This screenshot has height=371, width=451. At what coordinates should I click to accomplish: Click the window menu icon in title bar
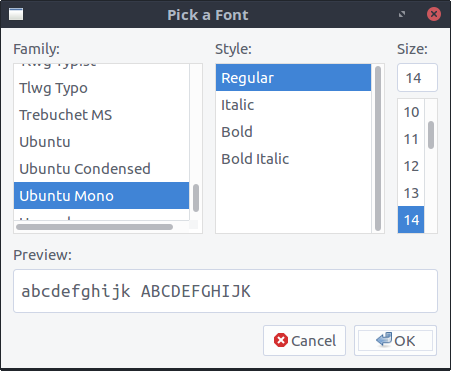(16, 14)
